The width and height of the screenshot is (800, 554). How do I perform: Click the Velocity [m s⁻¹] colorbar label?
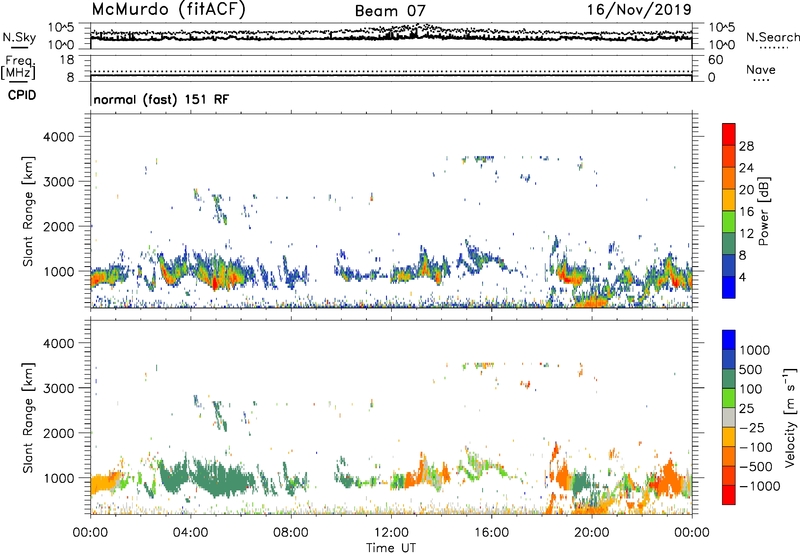tap(790, 417)
